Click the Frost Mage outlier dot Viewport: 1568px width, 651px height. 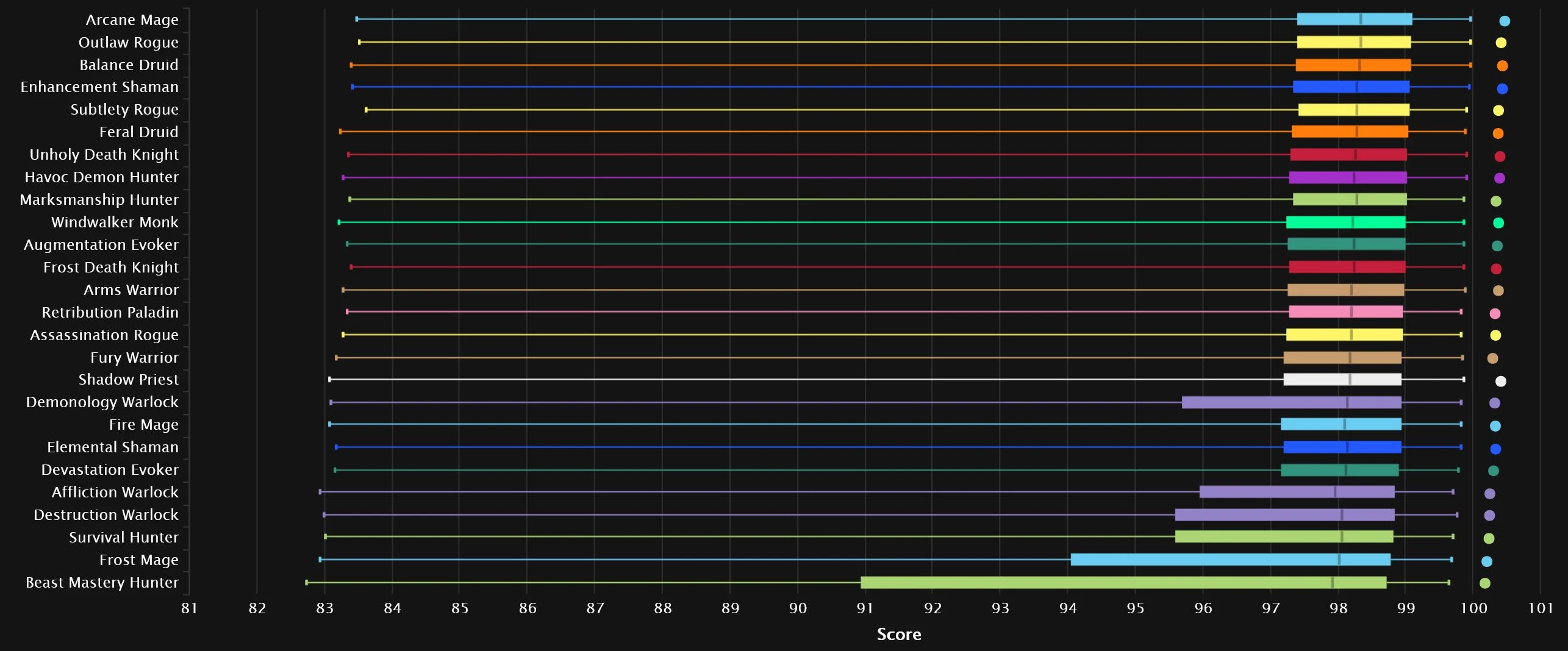(1487, 561)
